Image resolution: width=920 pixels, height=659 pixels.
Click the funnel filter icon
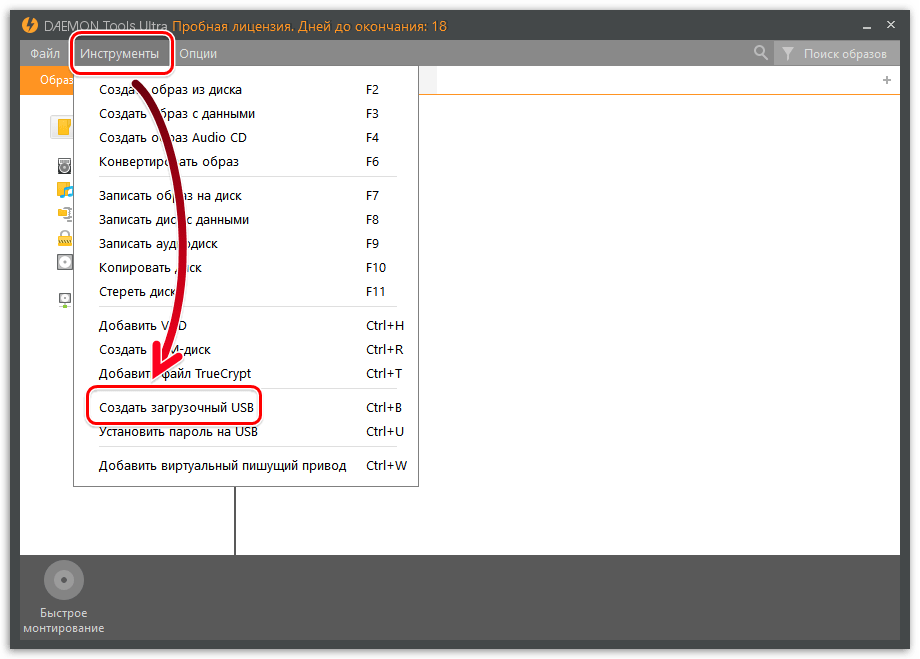point(788,54)
